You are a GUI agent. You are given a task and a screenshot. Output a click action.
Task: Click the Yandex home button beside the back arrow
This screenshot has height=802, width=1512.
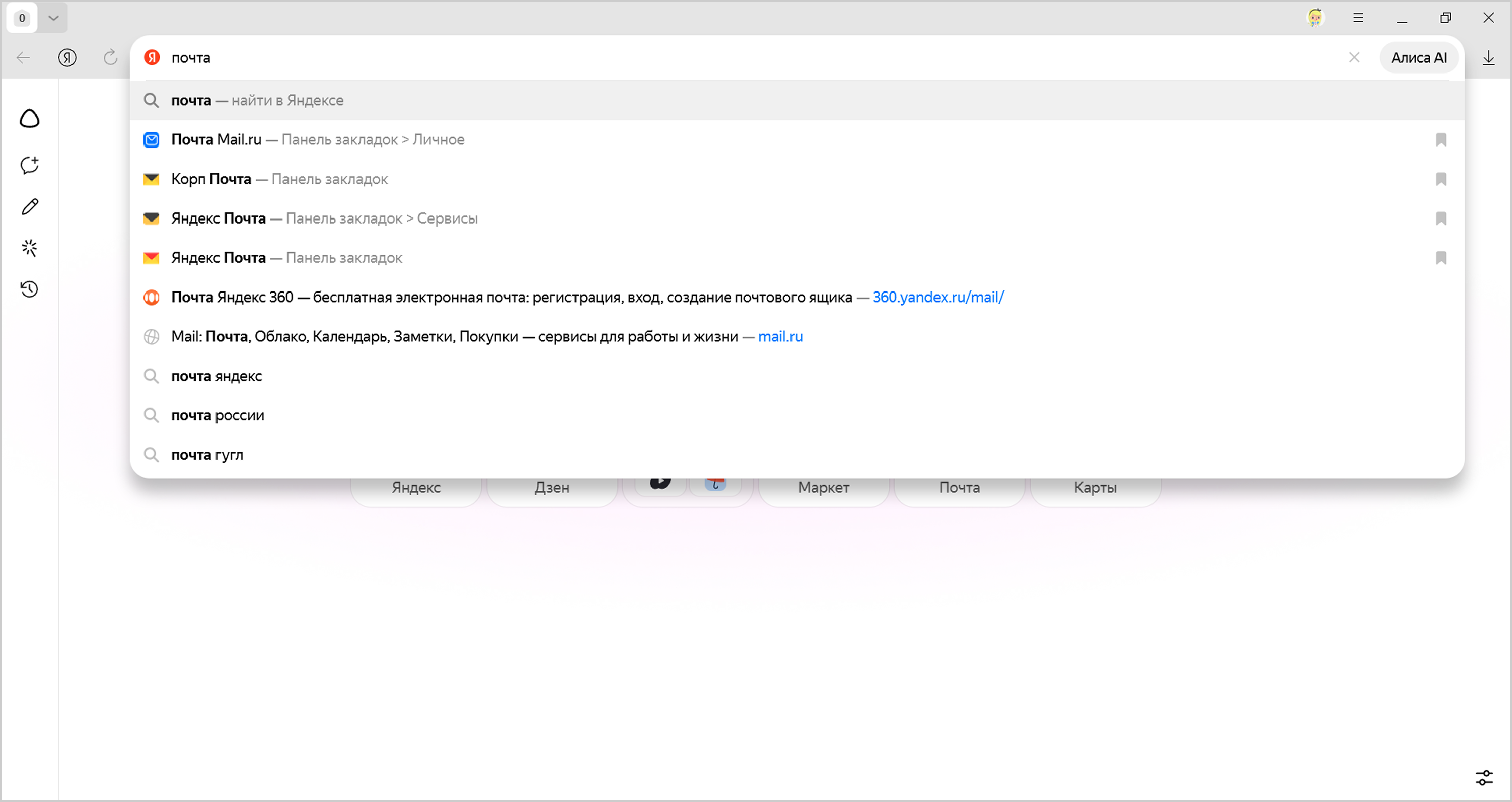pos(67,57)
